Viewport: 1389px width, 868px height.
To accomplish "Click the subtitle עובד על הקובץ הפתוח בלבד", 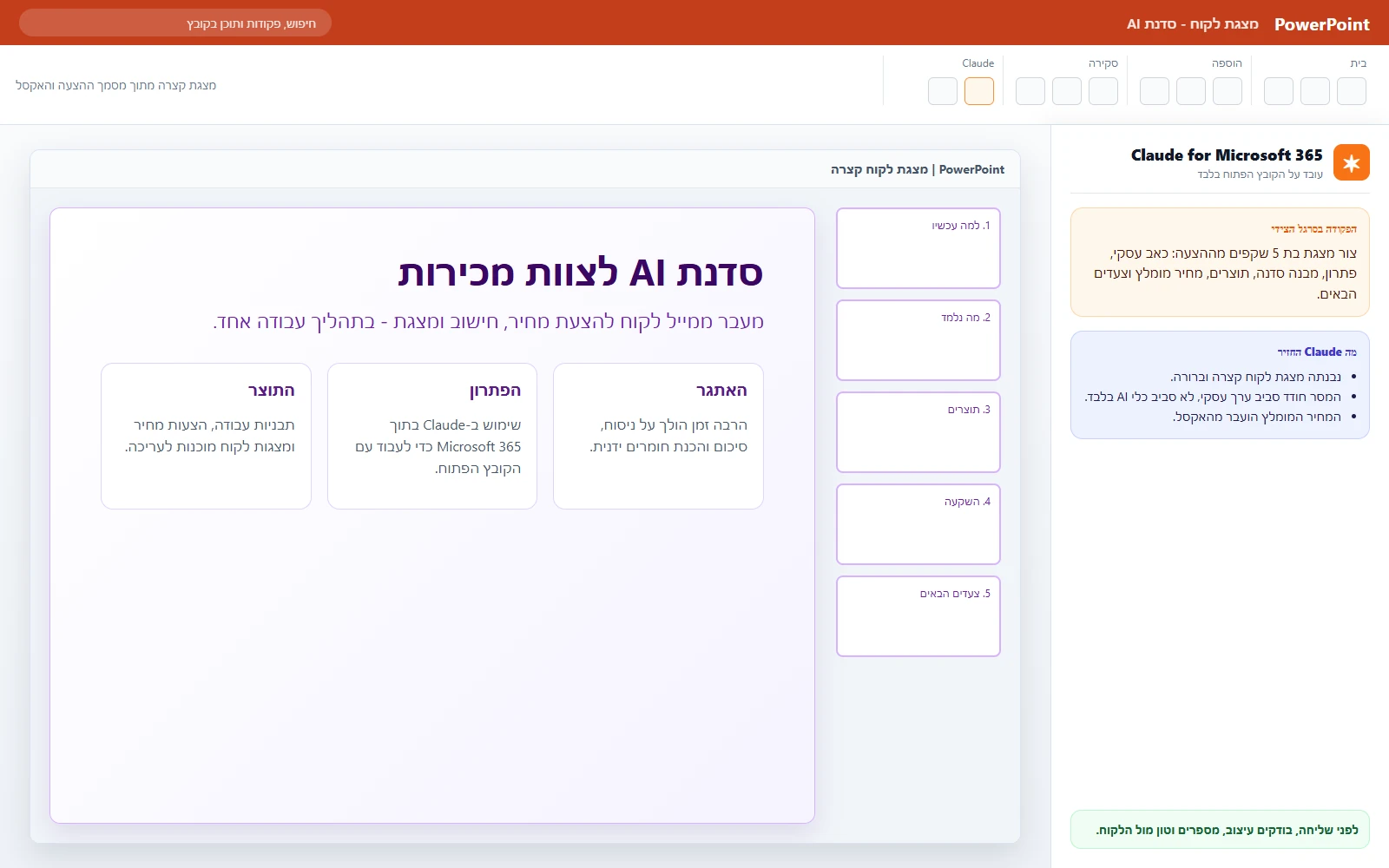I will 1261,174.
